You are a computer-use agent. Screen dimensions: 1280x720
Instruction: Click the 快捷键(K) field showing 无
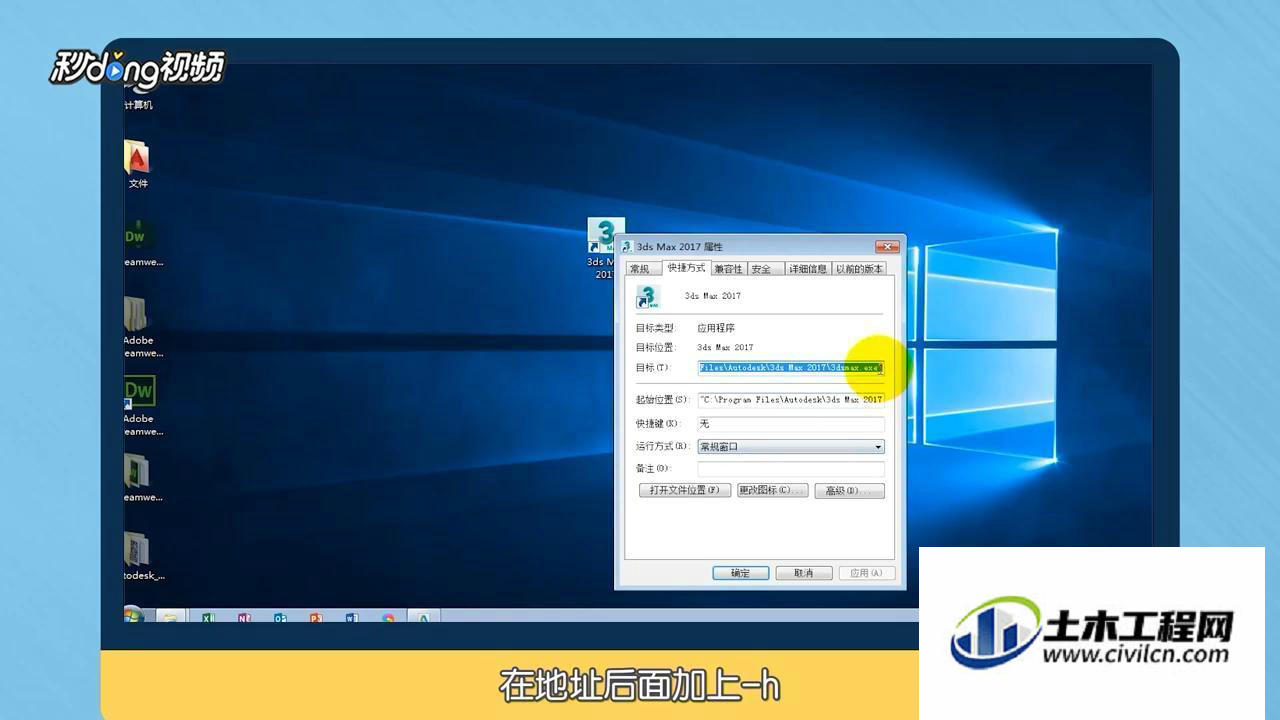tap(791, 423)
